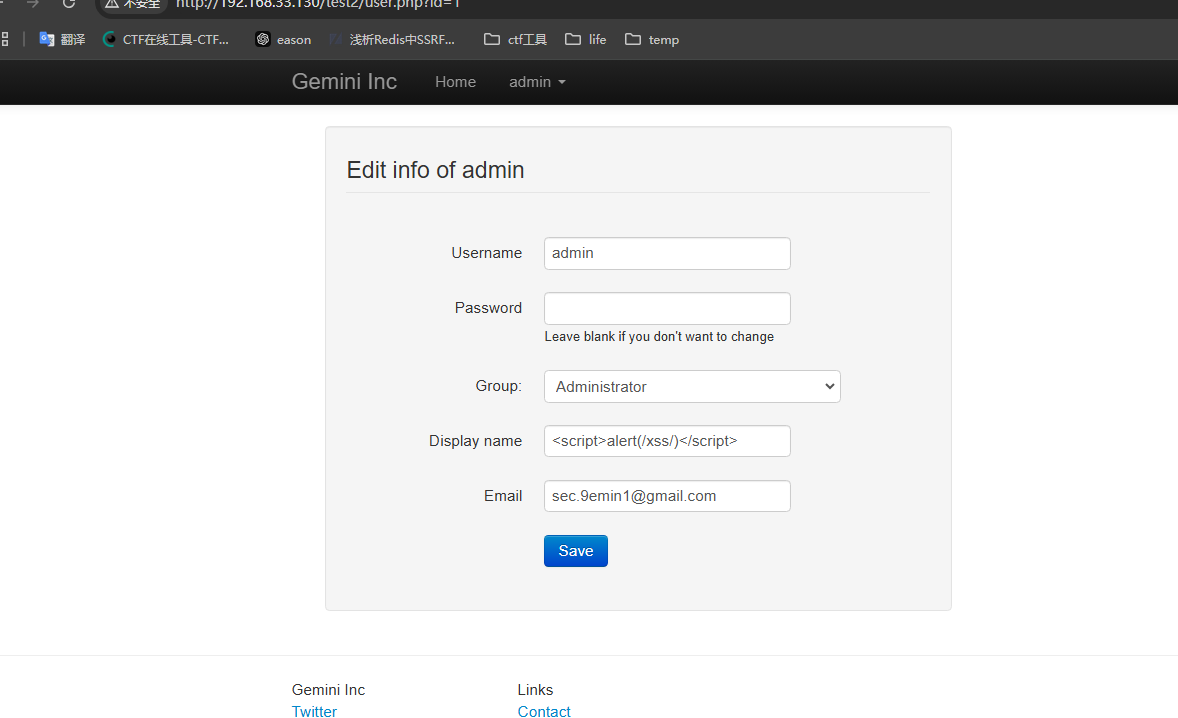
Task: Go to Home in the navbar
Action: [x=455, y=82]
